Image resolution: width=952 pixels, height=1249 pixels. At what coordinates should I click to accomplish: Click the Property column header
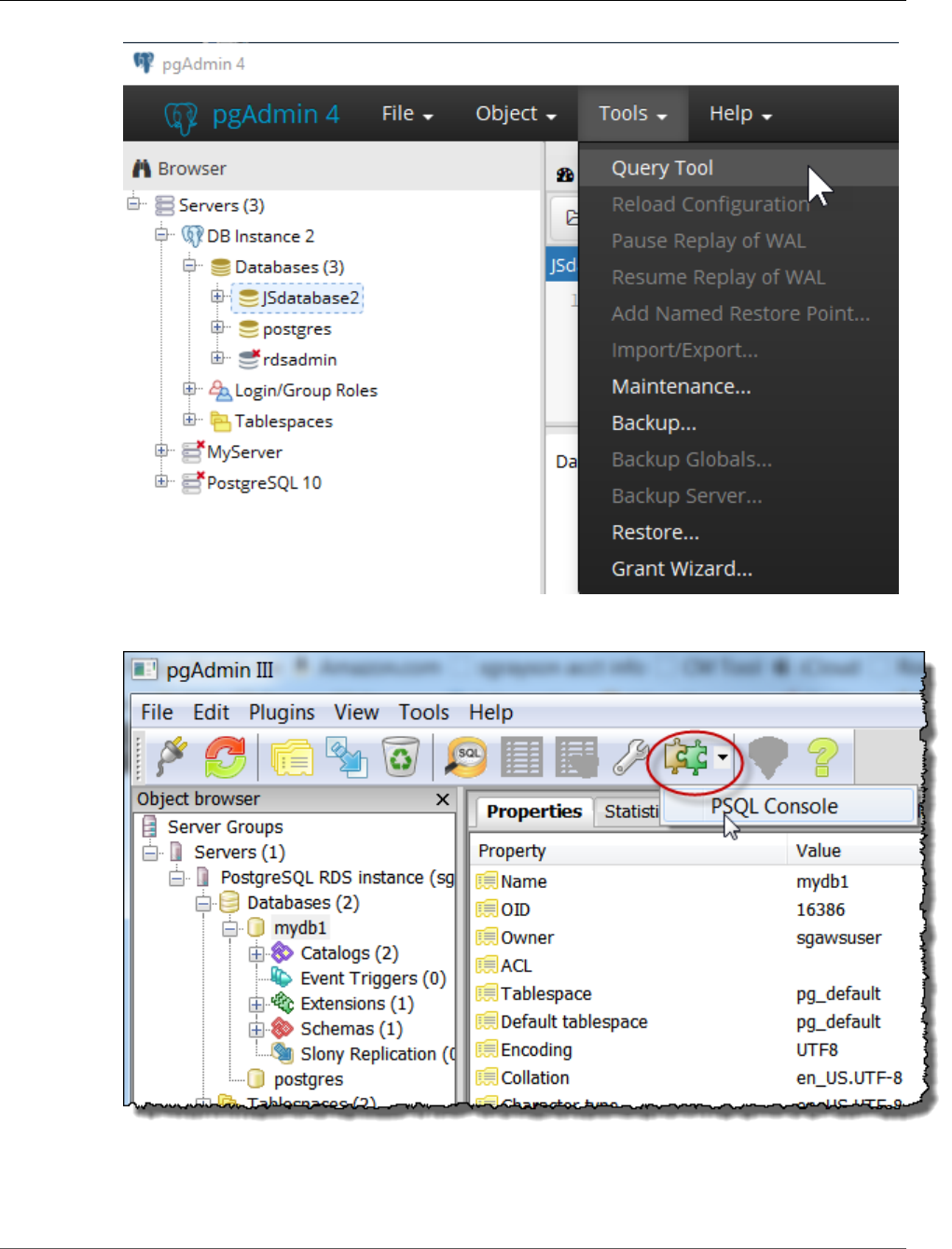[628, 851]
